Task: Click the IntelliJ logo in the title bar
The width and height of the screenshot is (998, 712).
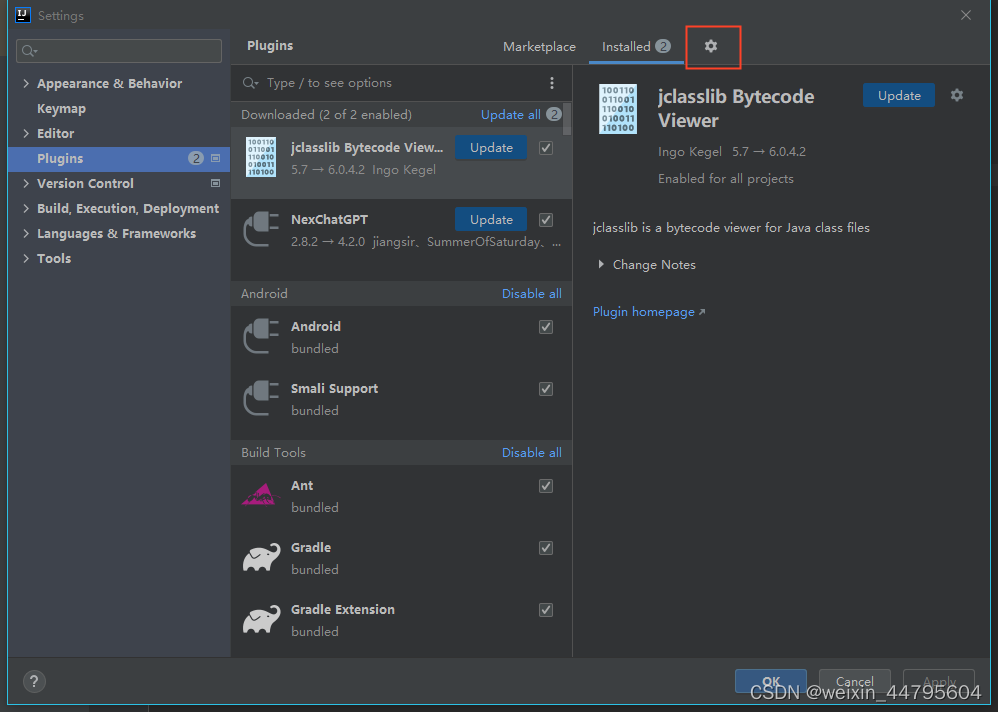Action: [x=23, y=15]
